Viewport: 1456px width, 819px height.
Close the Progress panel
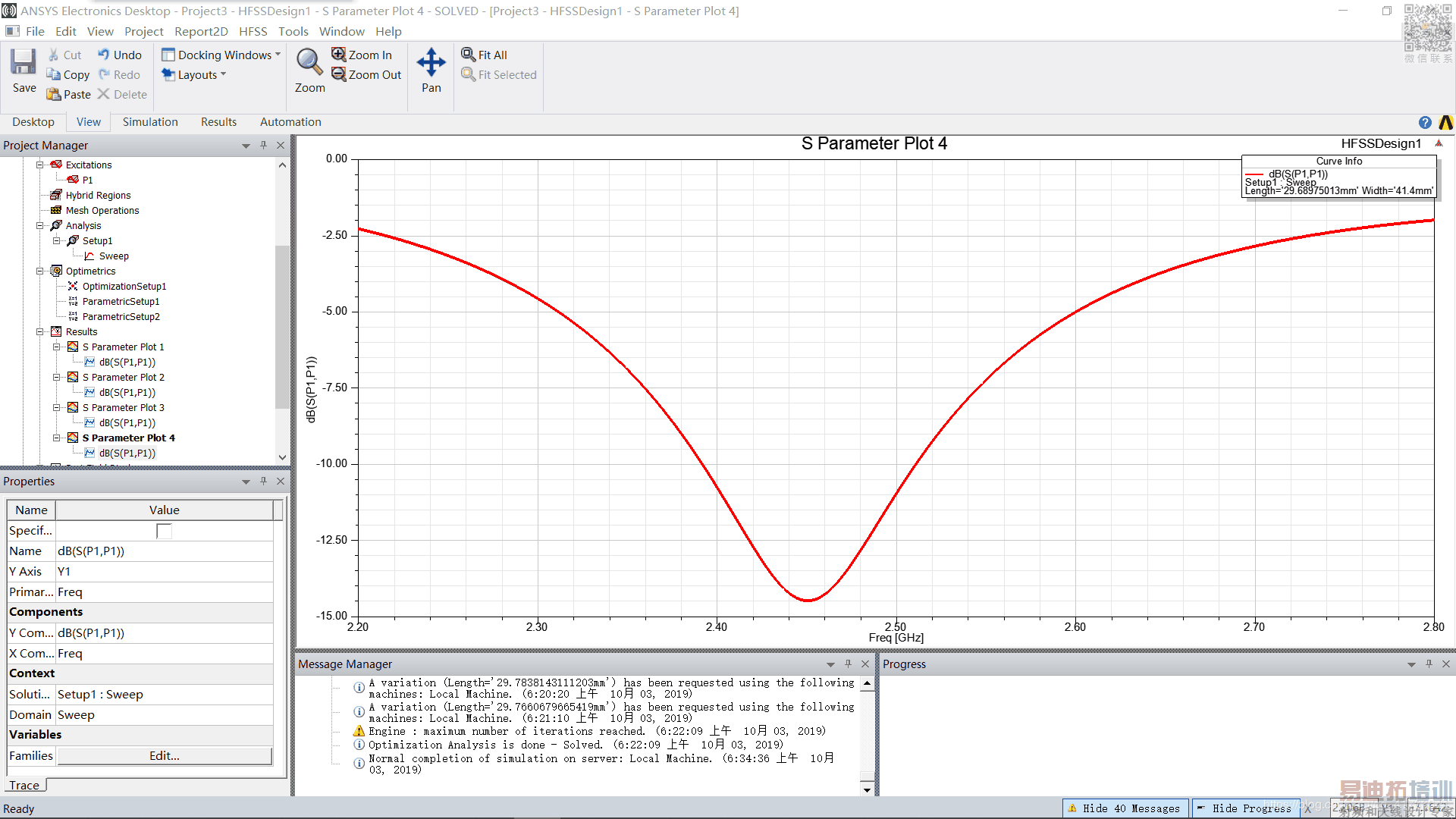(x=1446, y=664)
